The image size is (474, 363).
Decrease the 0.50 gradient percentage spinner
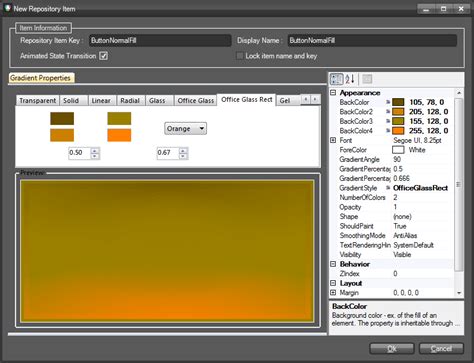click(x=95, y=156)
